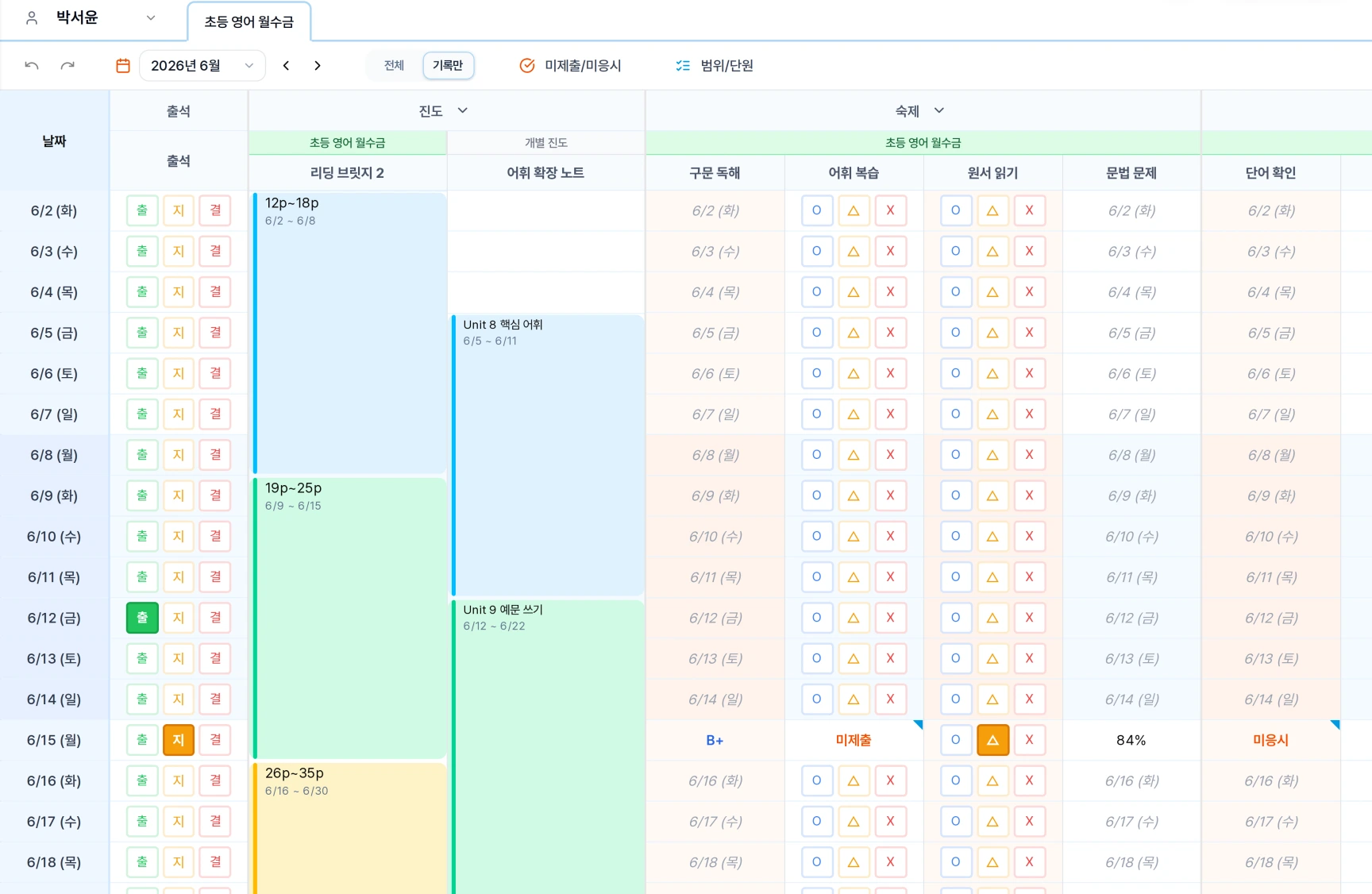
Task: Open the 26p~35p progress block
Action: pyautogui.click(x=349, y=828)
